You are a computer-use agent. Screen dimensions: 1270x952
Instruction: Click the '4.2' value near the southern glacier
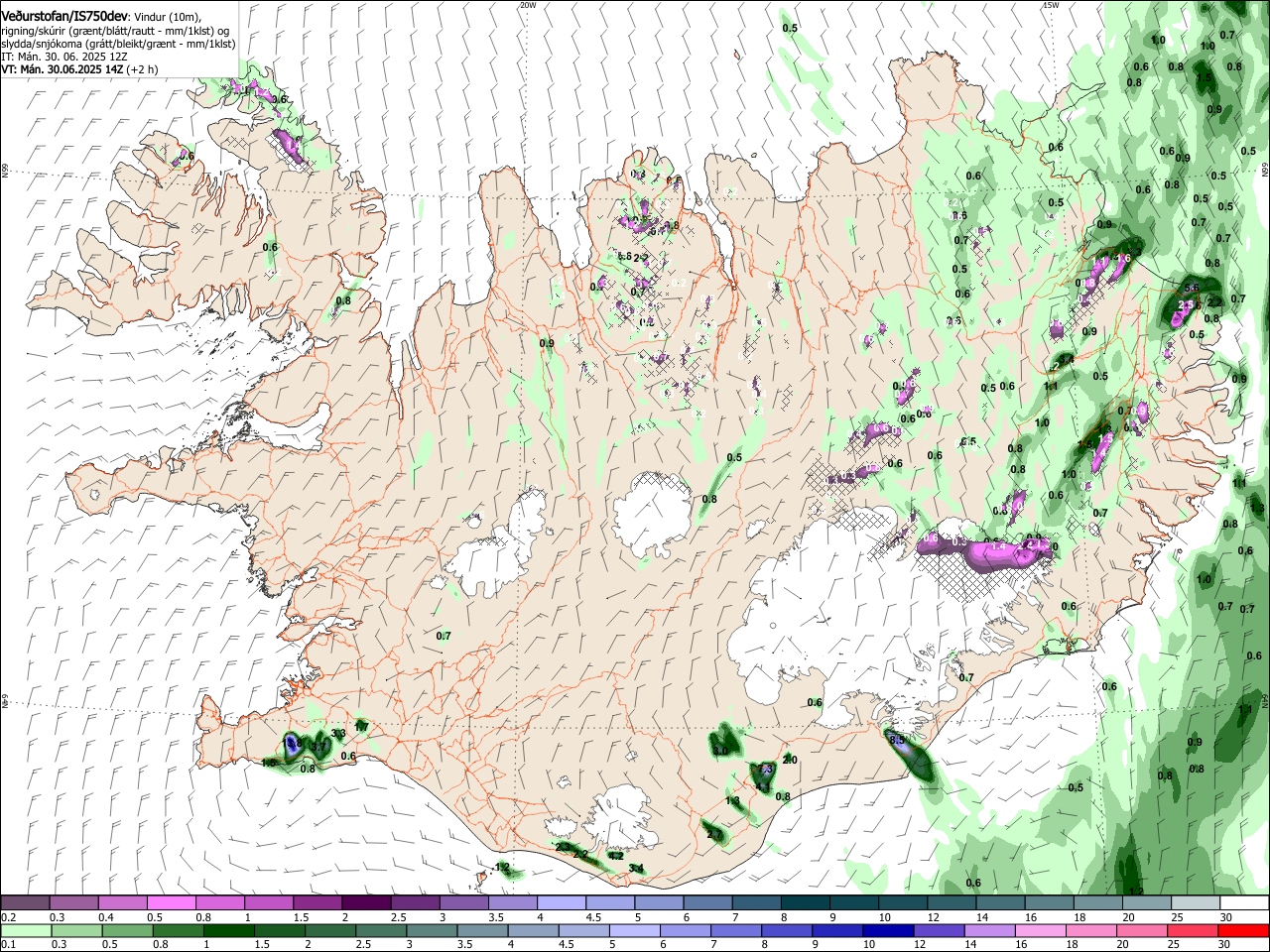click(616, 856)
